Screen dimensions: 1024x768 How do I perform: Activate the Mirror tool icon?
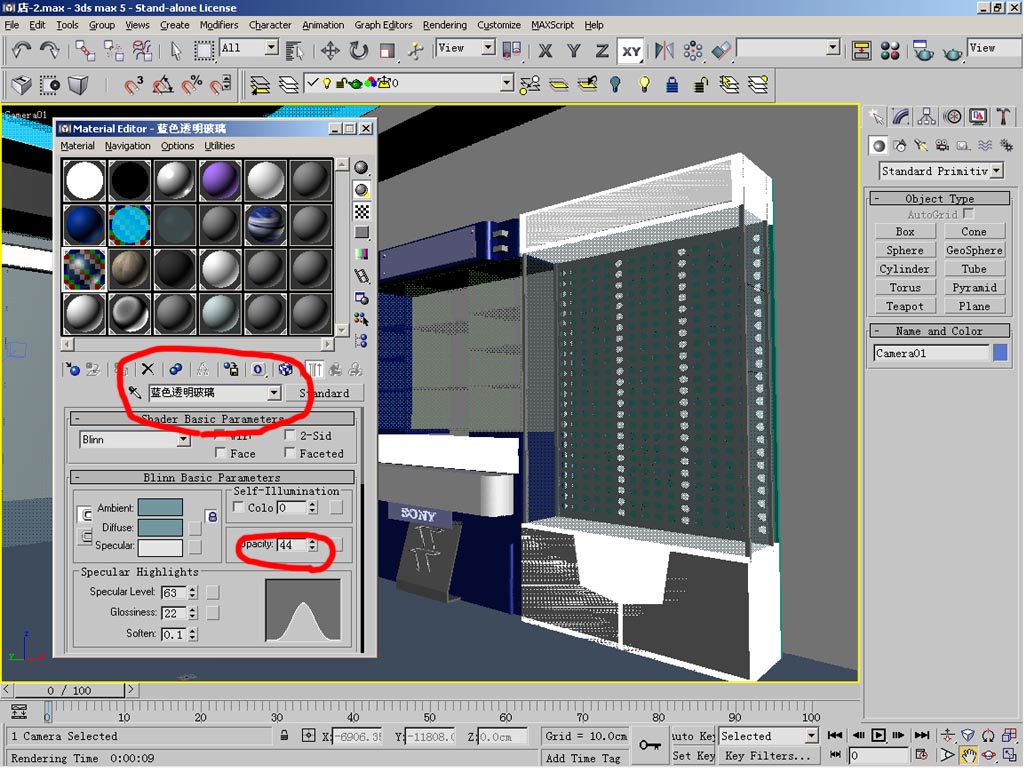(663, 49)
